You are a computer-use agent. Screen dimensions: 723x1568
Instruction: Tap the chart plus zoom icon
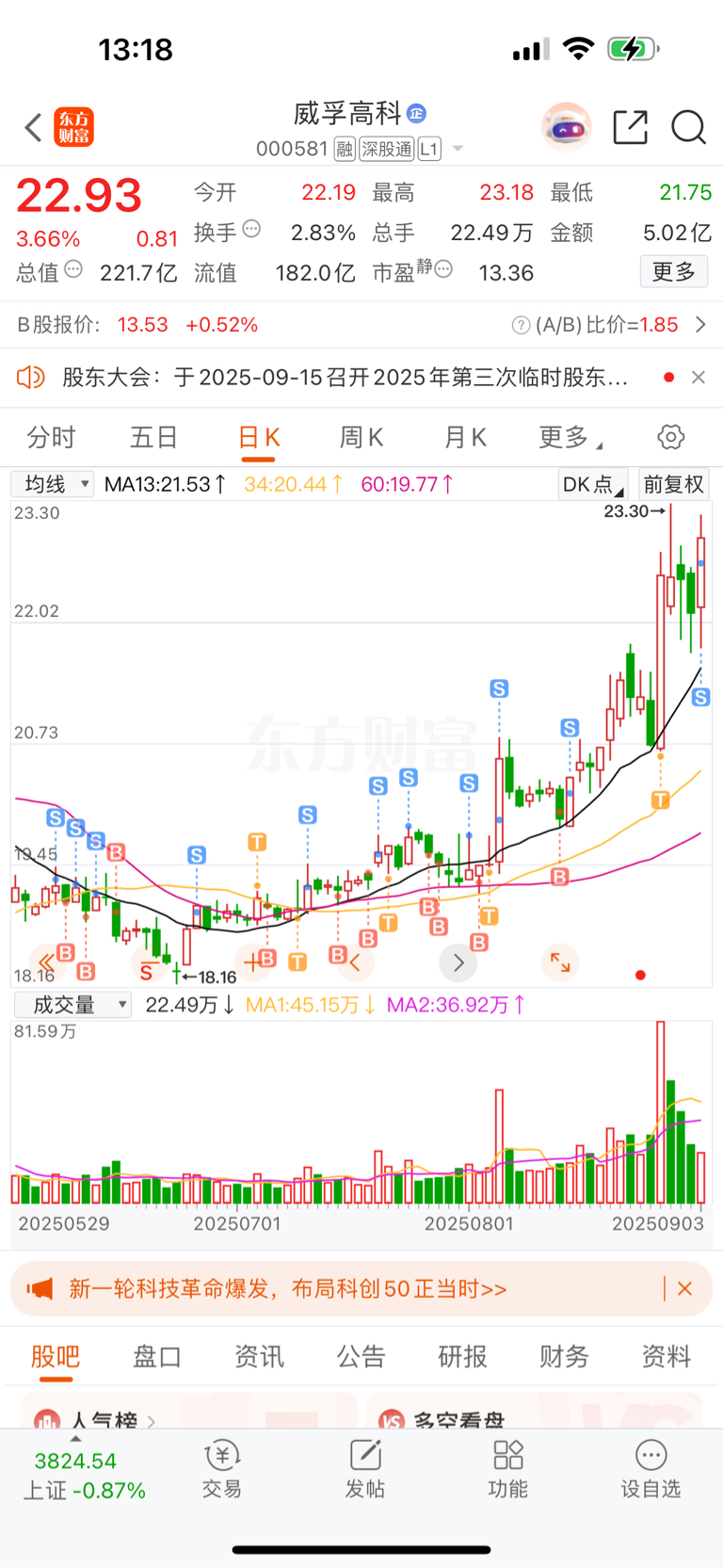pos(251,962)
